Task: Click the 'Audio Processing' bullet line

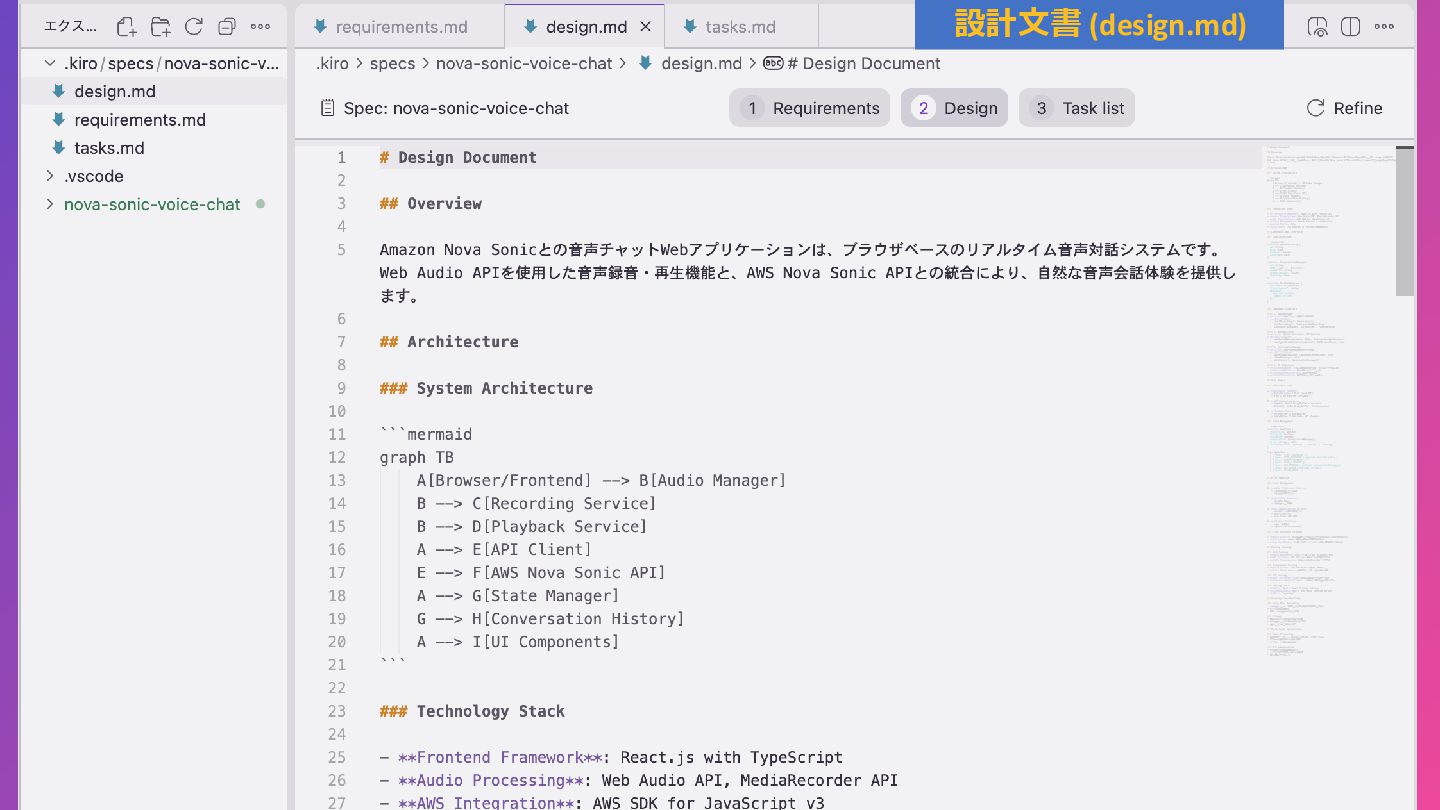Action: point(639,780)
